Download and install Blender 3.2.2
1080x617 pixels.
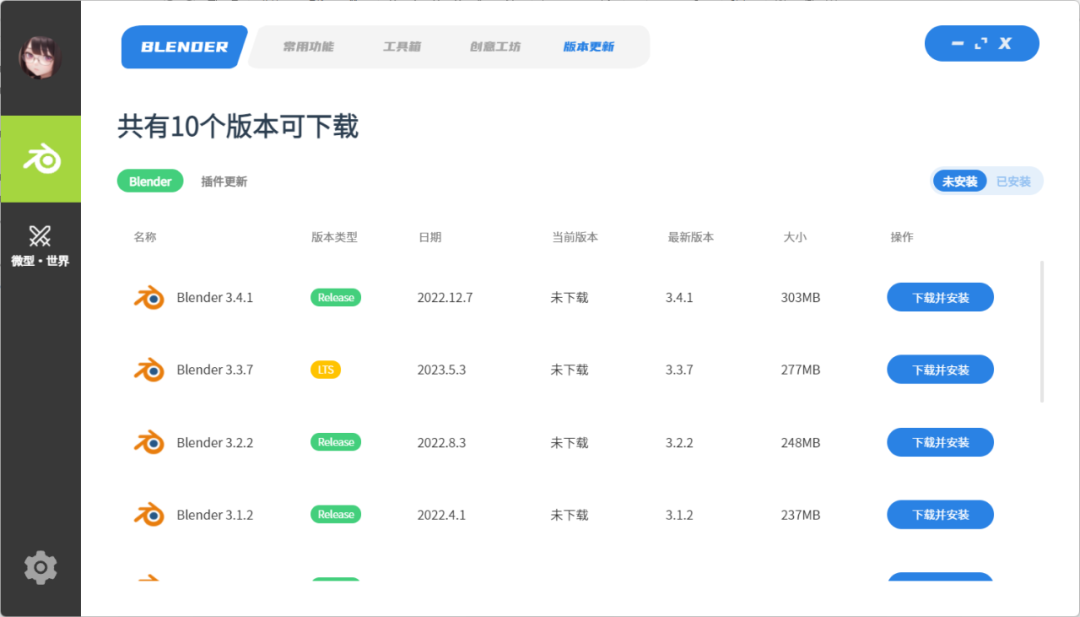(940, 442)
